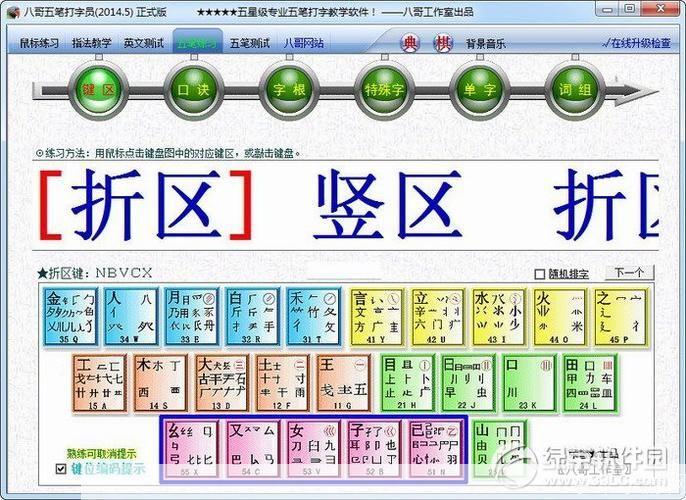Select the 单字 round button
Viewport: 686px width, 500px height.
pos(477,90)
